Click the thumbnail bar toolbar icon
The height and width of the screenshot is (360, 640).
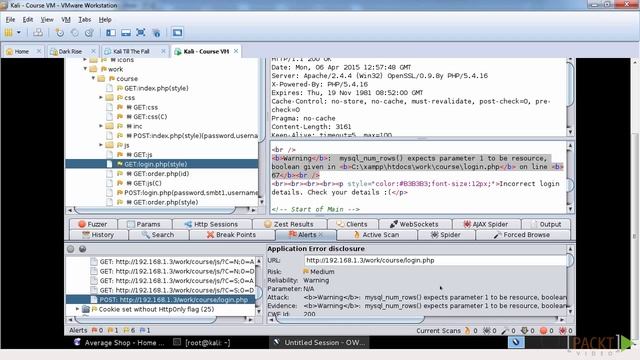tap(126, 33)
